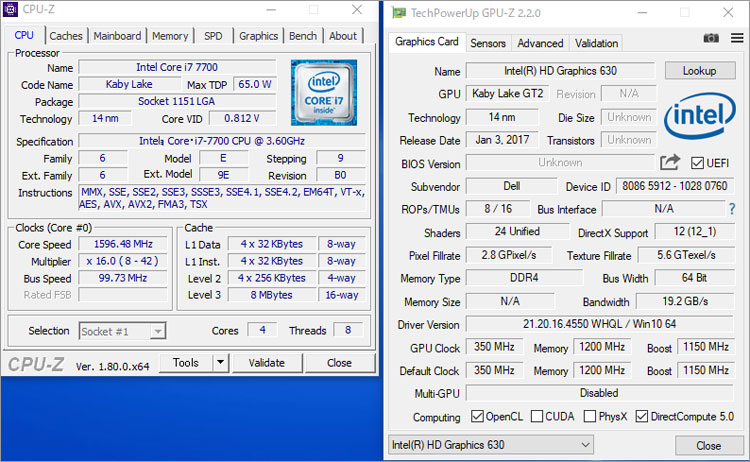Click the GPU-Z title bar app icon
The height and width of the screenshot is (462, 750).
[399, 14]
